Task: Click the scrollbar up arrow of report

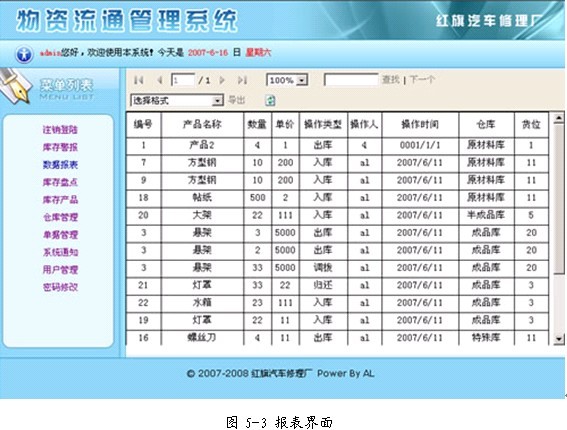Action: (x=559, y=118)
